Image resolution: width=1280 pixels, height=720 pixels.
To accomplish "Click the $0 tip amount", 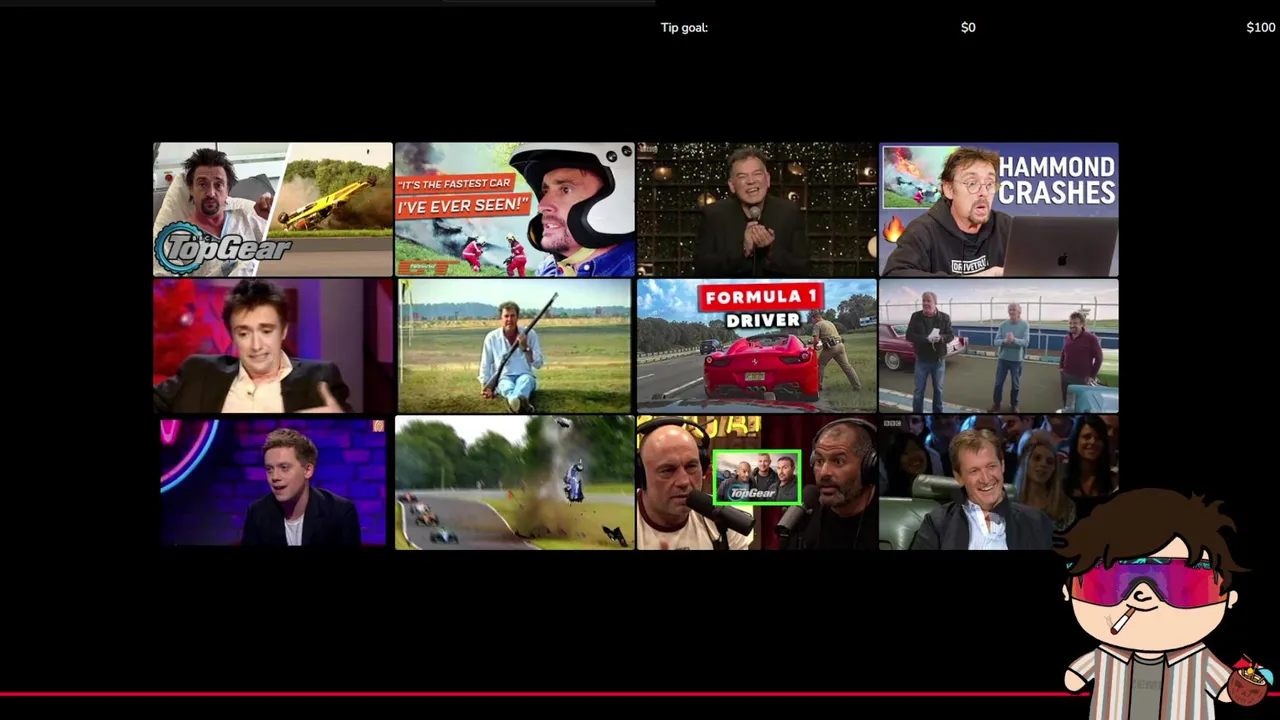I will [x=968, y=28].
